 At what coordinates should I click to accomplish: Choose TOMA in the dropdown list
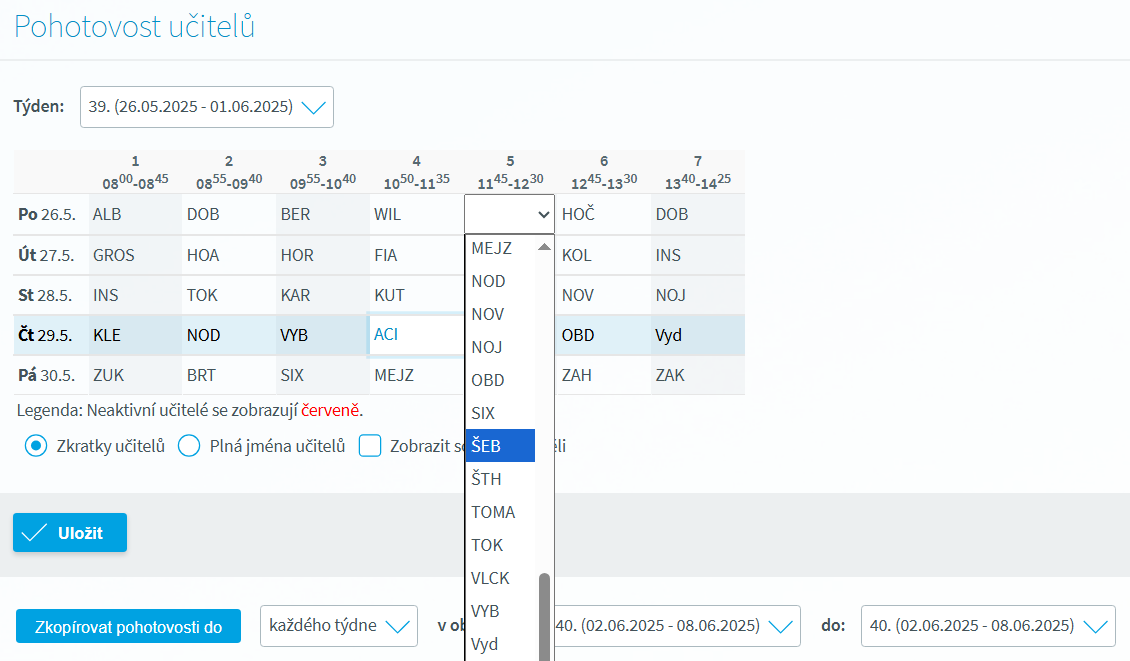tap(500, 512)
